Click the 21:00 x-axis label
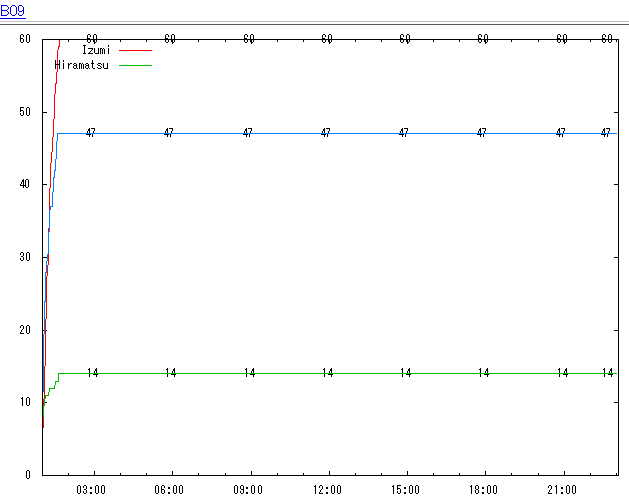This screenshot has width=629, height=499. [562, 490]
